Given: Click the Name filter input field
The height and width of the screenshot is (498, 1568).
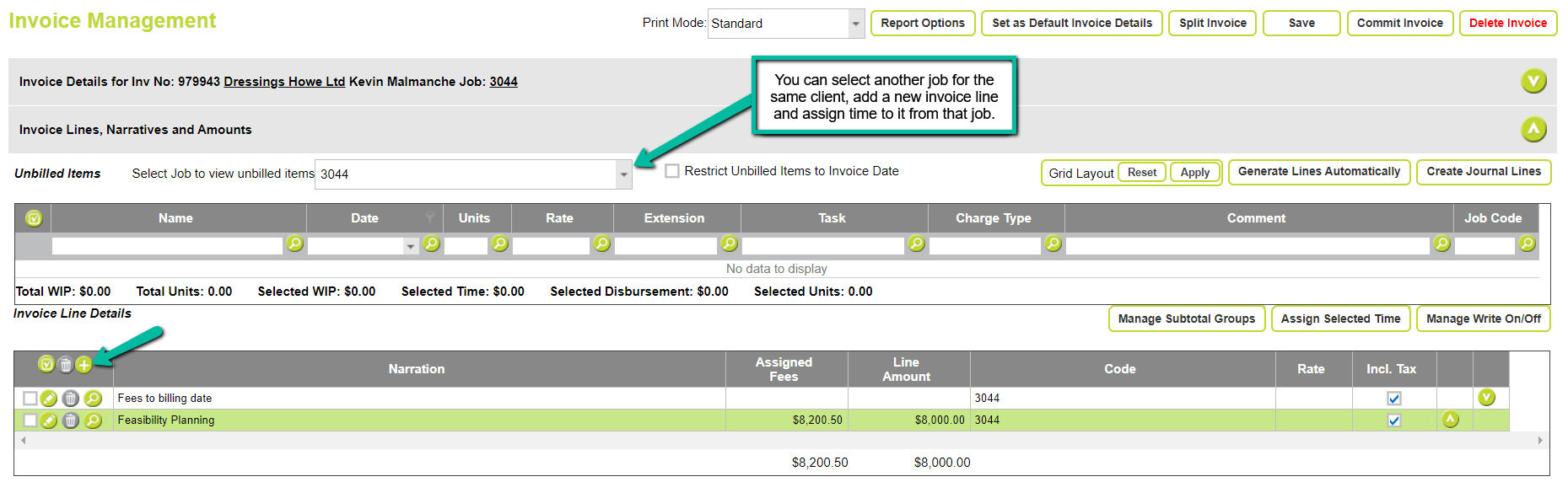Looking at the screenshot, I should pyautogui.click(x=167, y=246).
